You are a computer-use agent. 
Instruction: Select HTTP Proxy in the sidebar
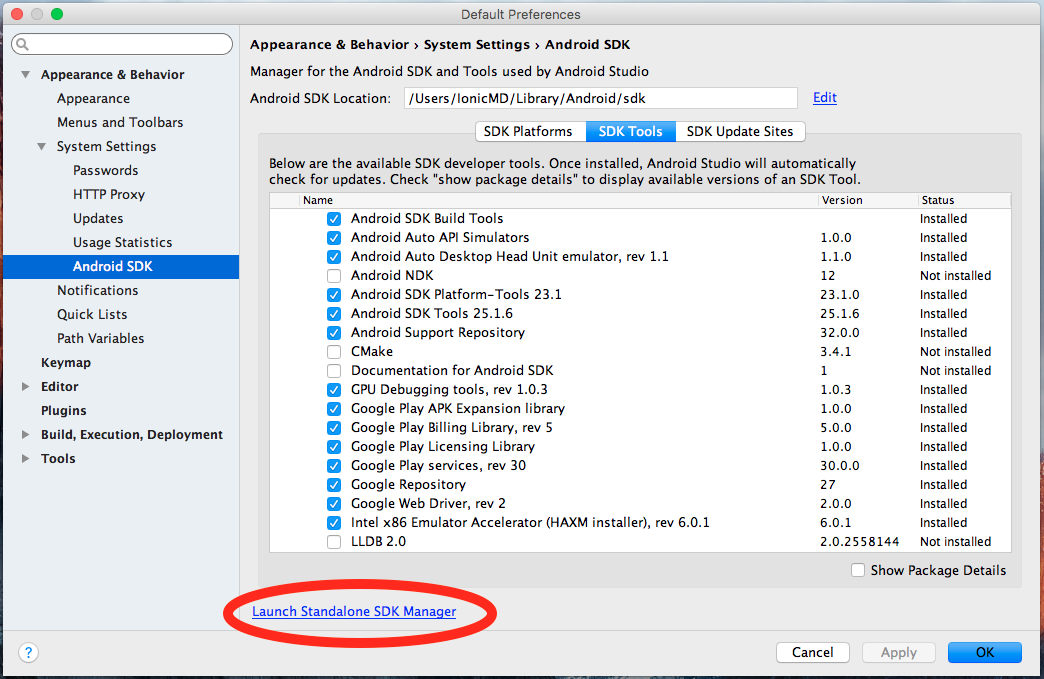click(x=109, y=194)
